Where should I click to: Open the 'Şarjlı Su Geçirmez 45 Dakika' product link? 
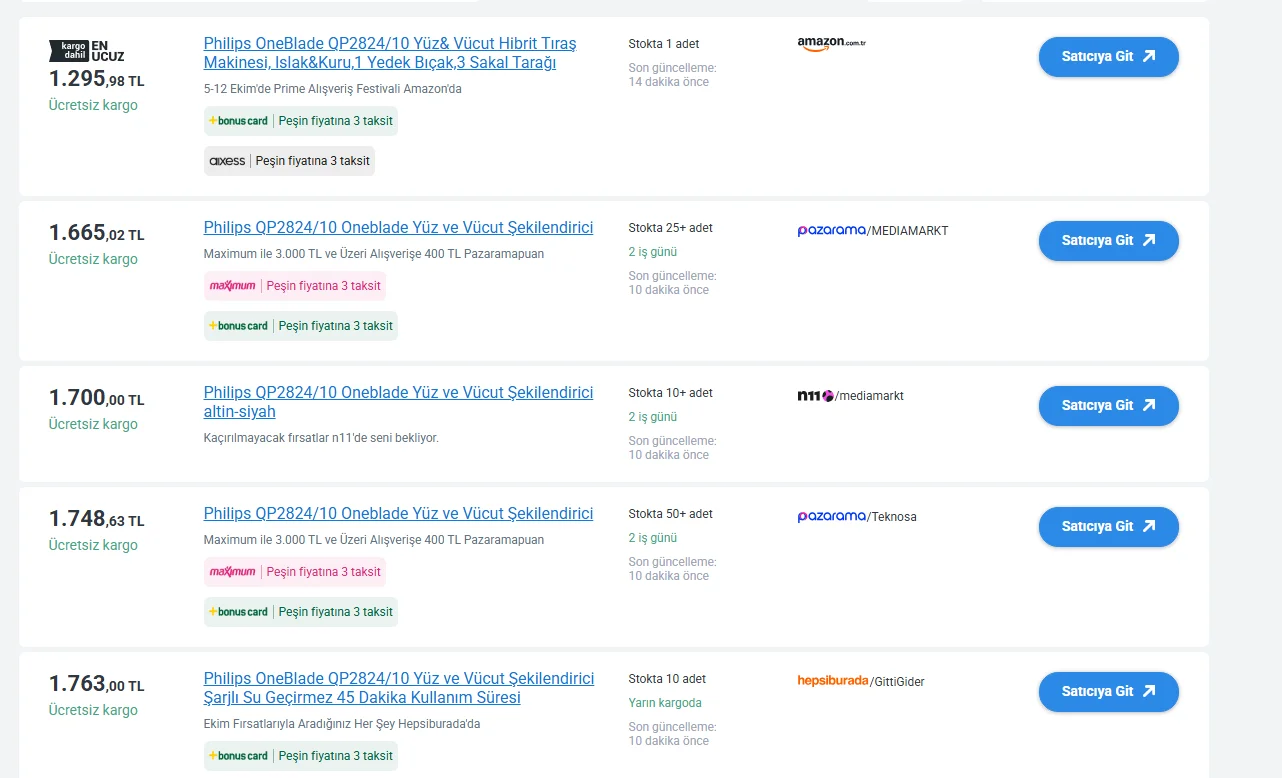tap(399, 688)
